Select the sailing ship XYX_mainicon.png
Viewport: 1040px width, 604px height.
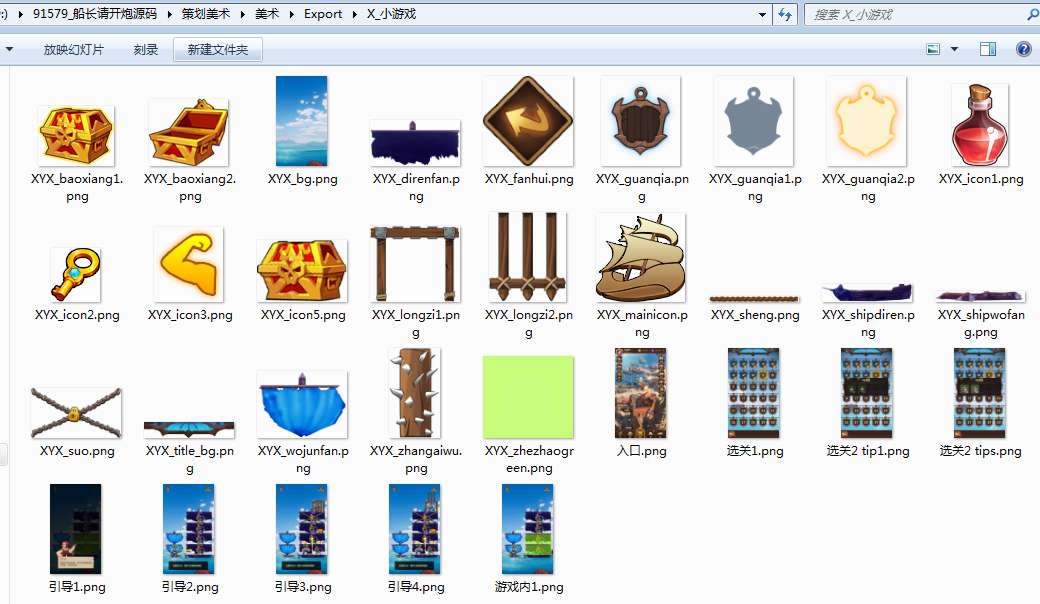click(x=641, y=258)
